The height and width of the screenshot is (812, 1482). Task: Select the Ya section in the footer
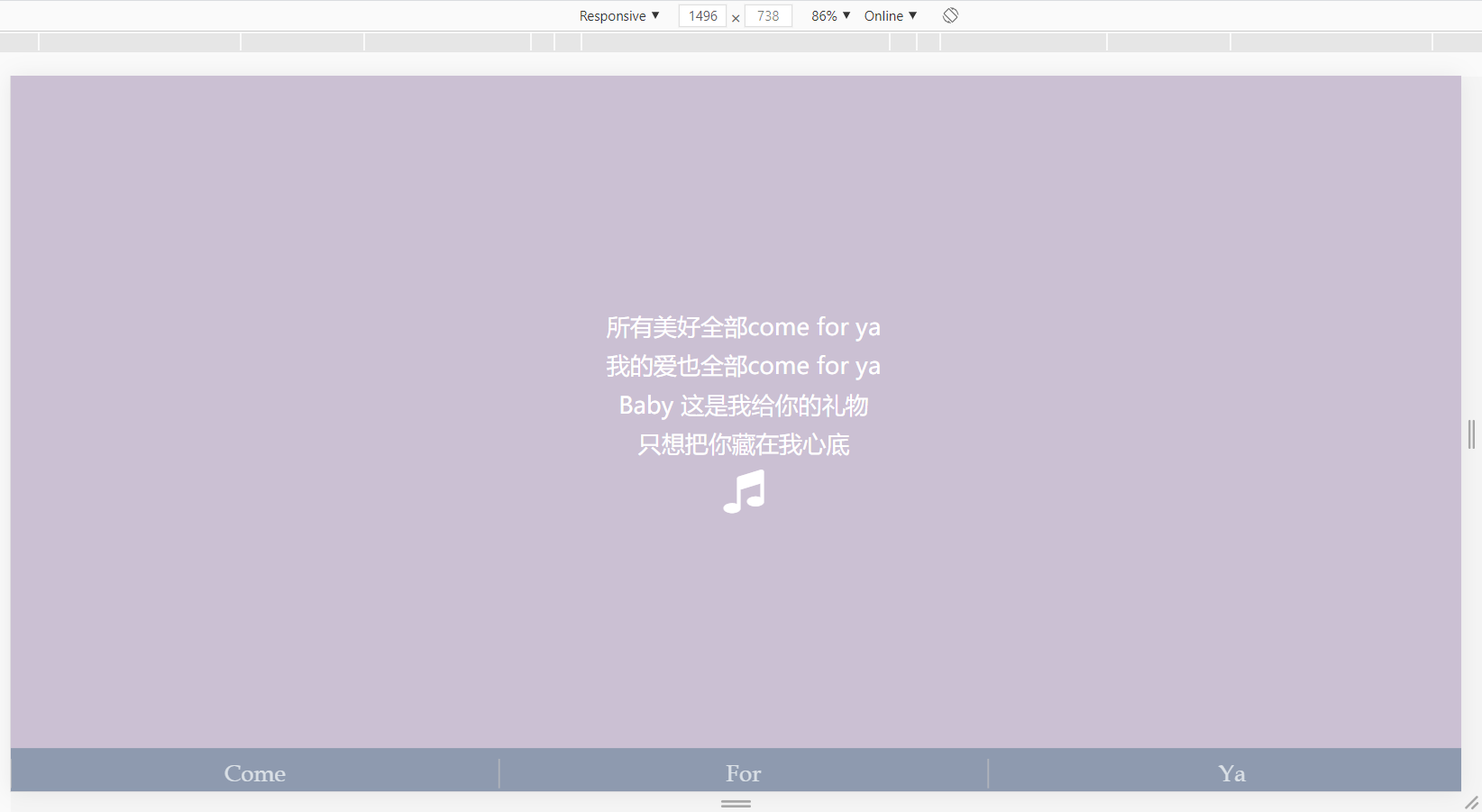click(x=1230, y=772)
